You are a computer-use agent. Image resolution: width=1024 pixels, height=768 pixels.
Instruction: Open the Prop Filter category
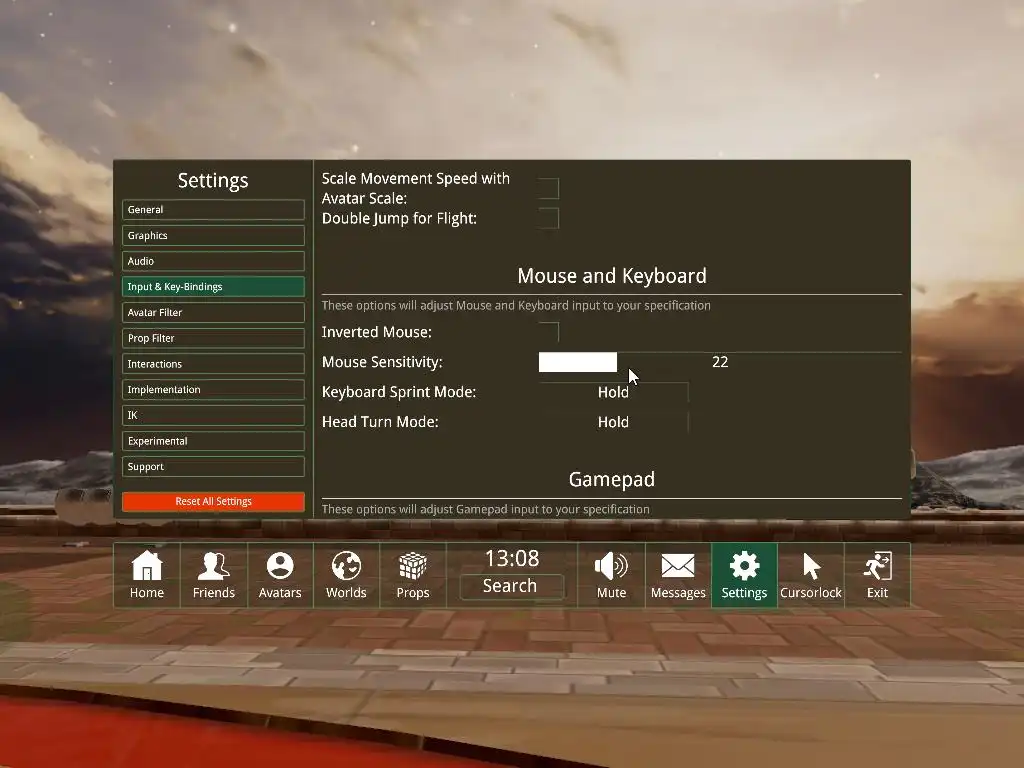point(213,338)
